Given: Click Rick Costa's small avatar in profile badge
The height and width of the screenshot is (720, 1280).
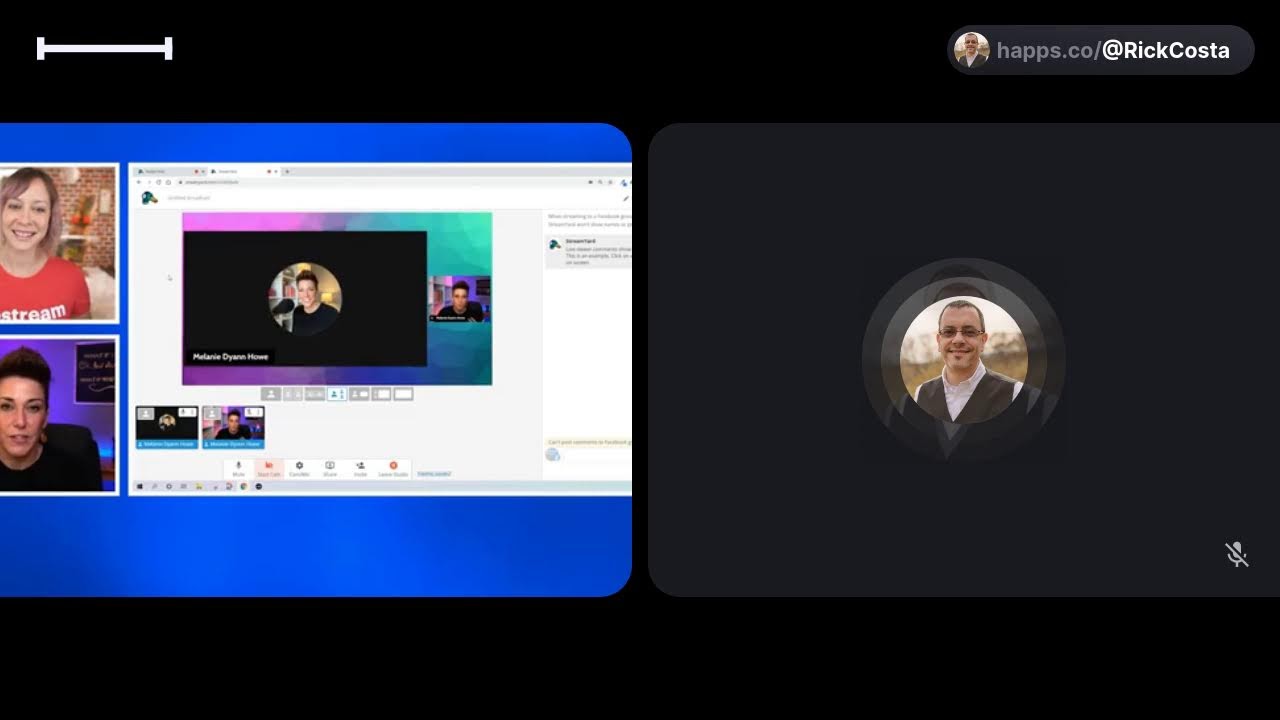Looking at the screenshot, I should coord(971,50).
